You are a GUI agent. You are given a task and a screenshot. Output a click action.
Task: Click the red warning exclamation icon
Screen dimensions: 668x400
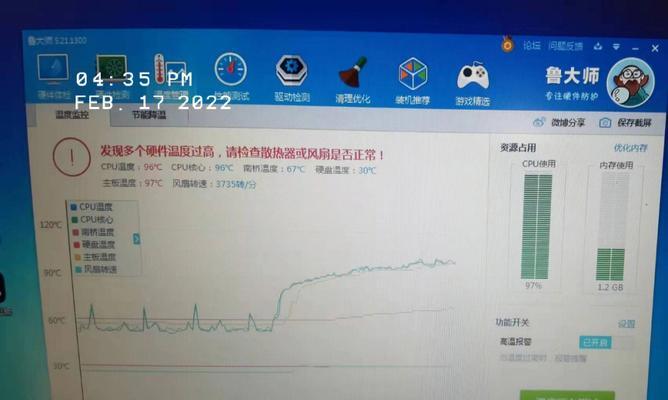72,157
